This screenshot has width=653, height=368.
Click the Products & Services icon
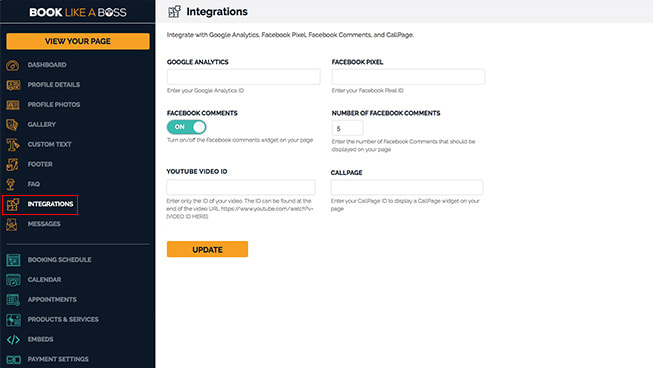coord(13,320)
